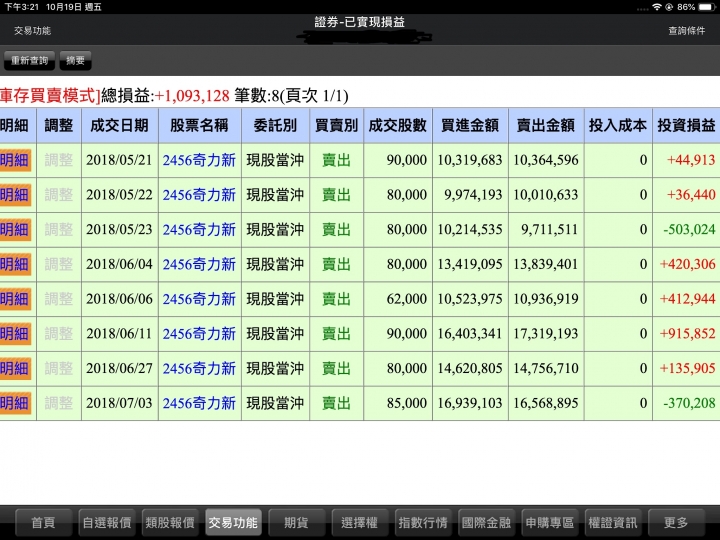The image size is (720, 540).
Task: Open the 摘要 summary button
Action: pos(75,61)
